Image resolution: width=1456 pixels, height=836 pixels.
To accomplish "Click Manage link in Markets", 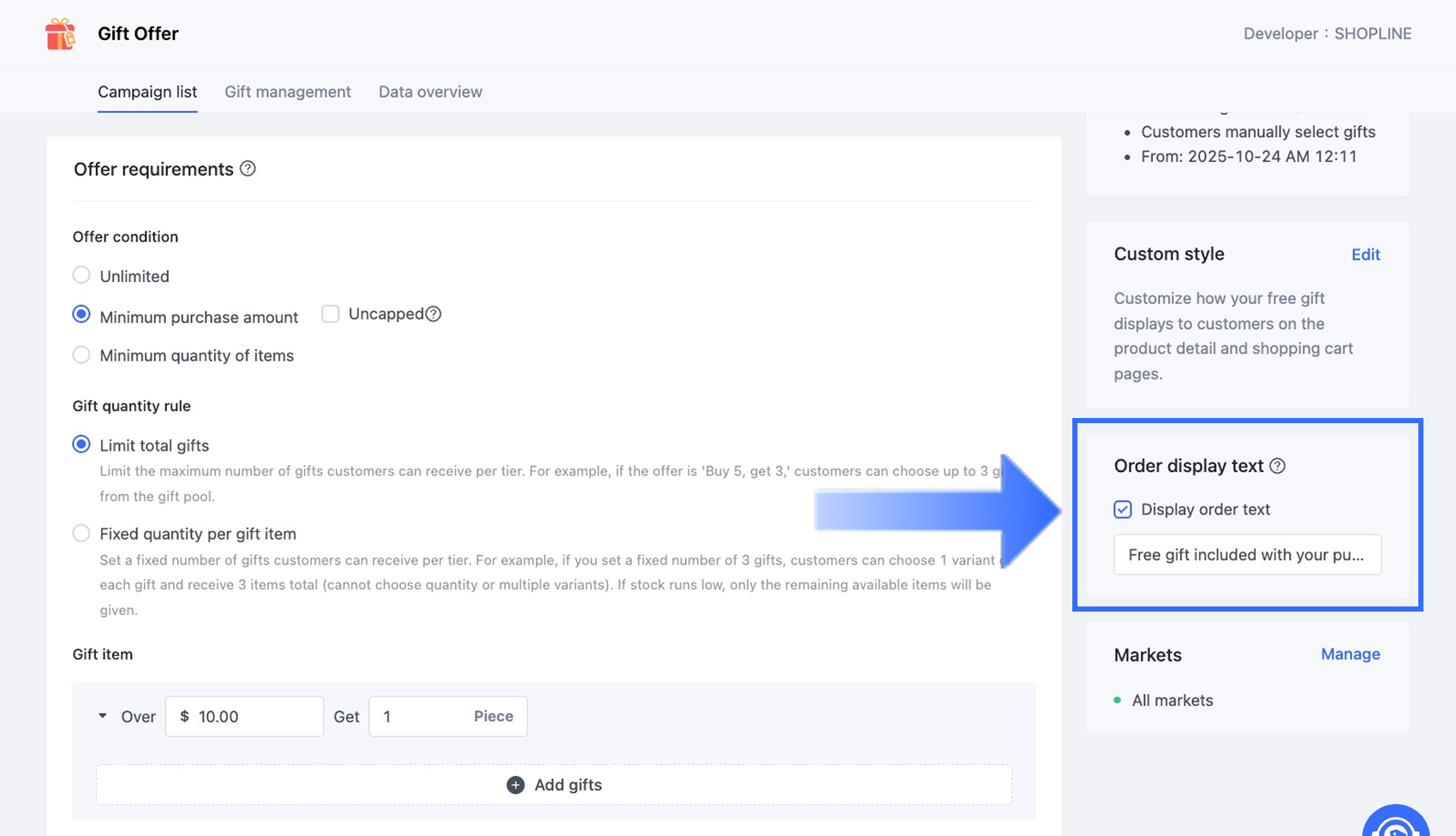I will [1350, 654].
